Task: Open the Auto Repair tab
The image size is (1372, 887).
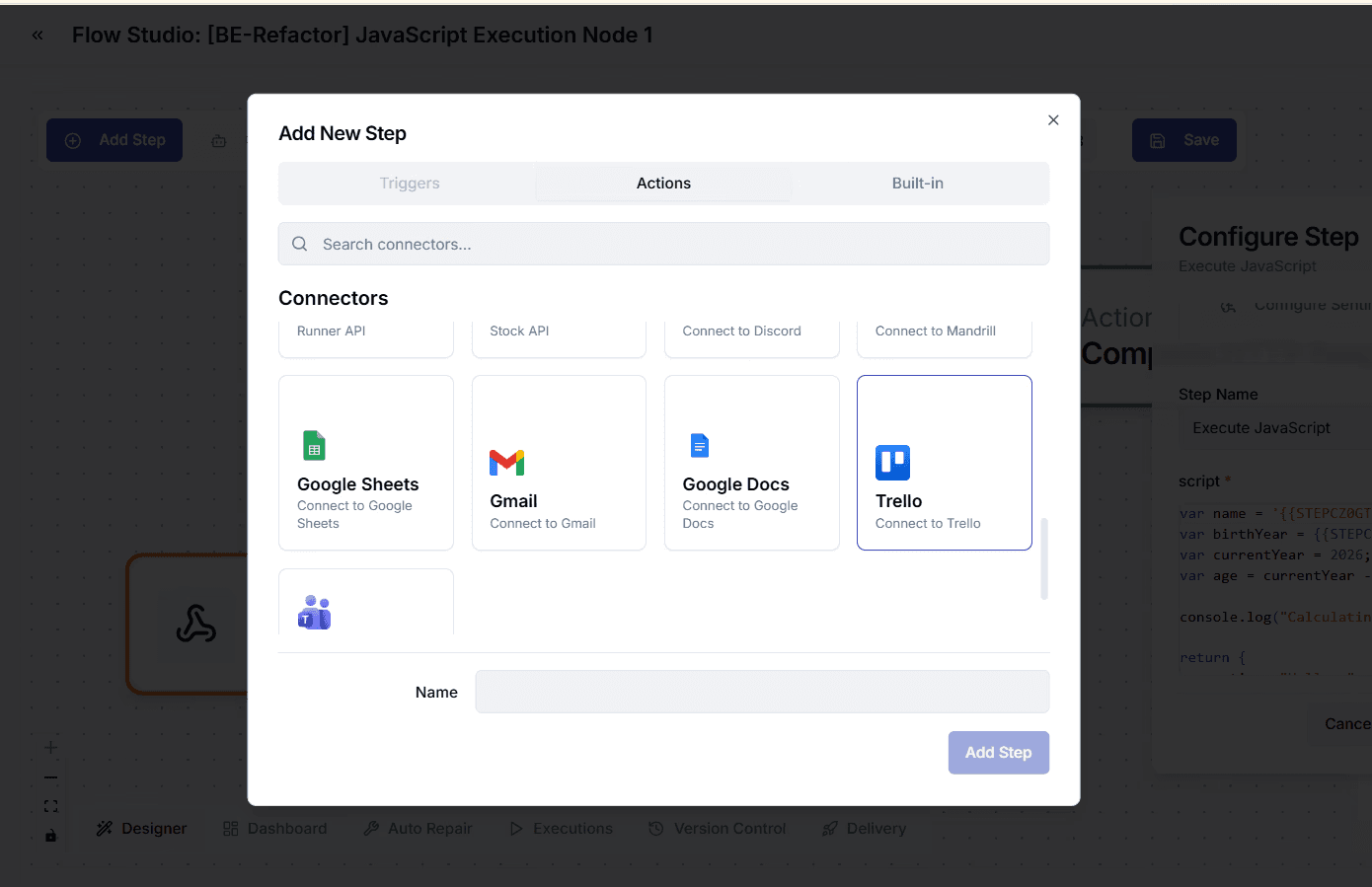Action: [418, 829]
